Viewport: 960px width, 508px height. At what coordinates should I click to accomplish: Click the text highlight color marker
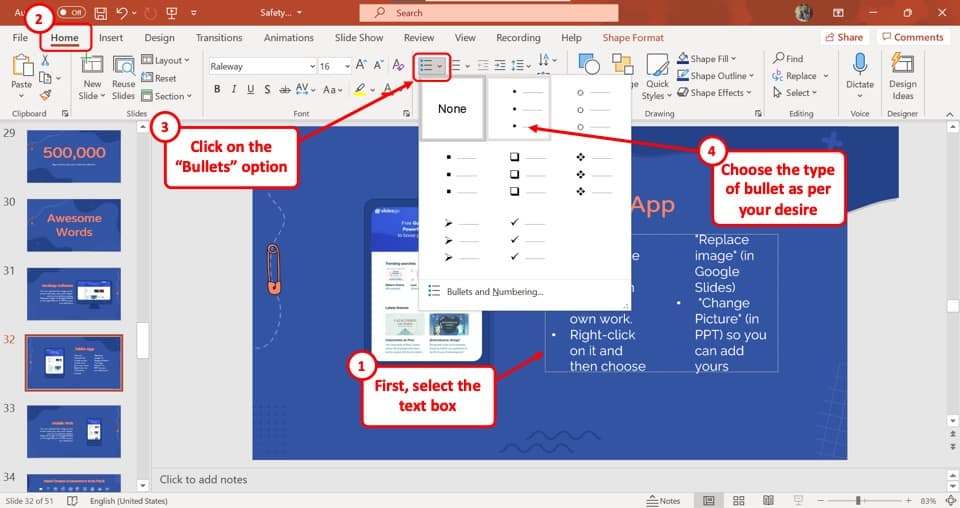(x=360, y=89)
